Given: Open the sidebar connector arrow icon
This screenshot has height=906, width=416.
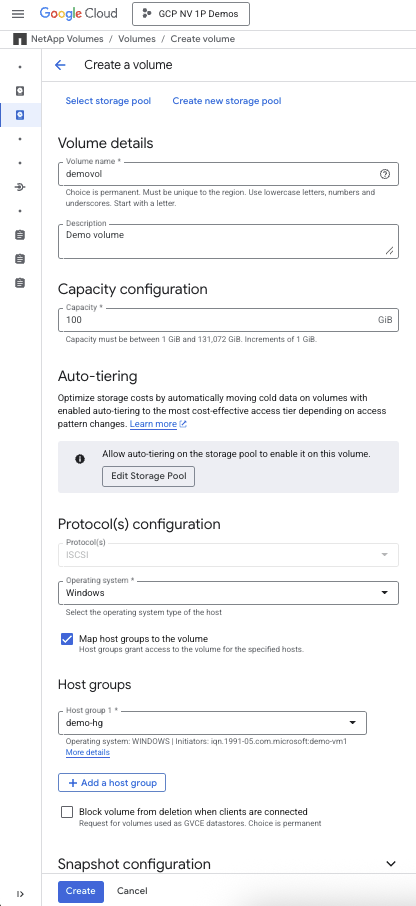Looking at the screenshot, I should click(20, 187).
